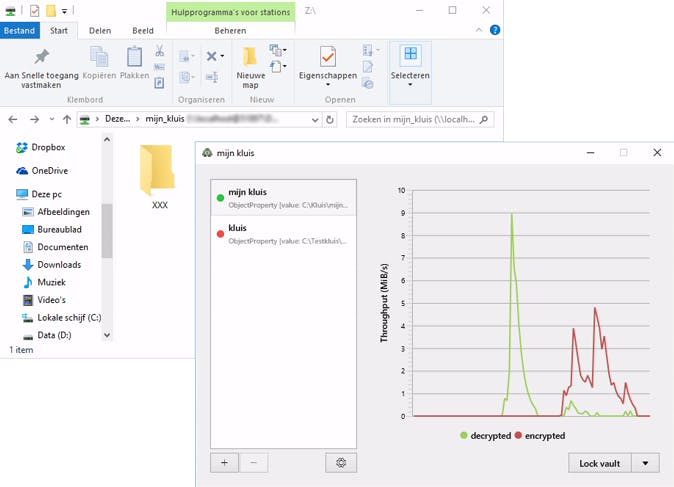The width and height of the screenshot is (674, 487).
Task: Click the Kopiëren icon in ribbon
Action: [99, 57]
